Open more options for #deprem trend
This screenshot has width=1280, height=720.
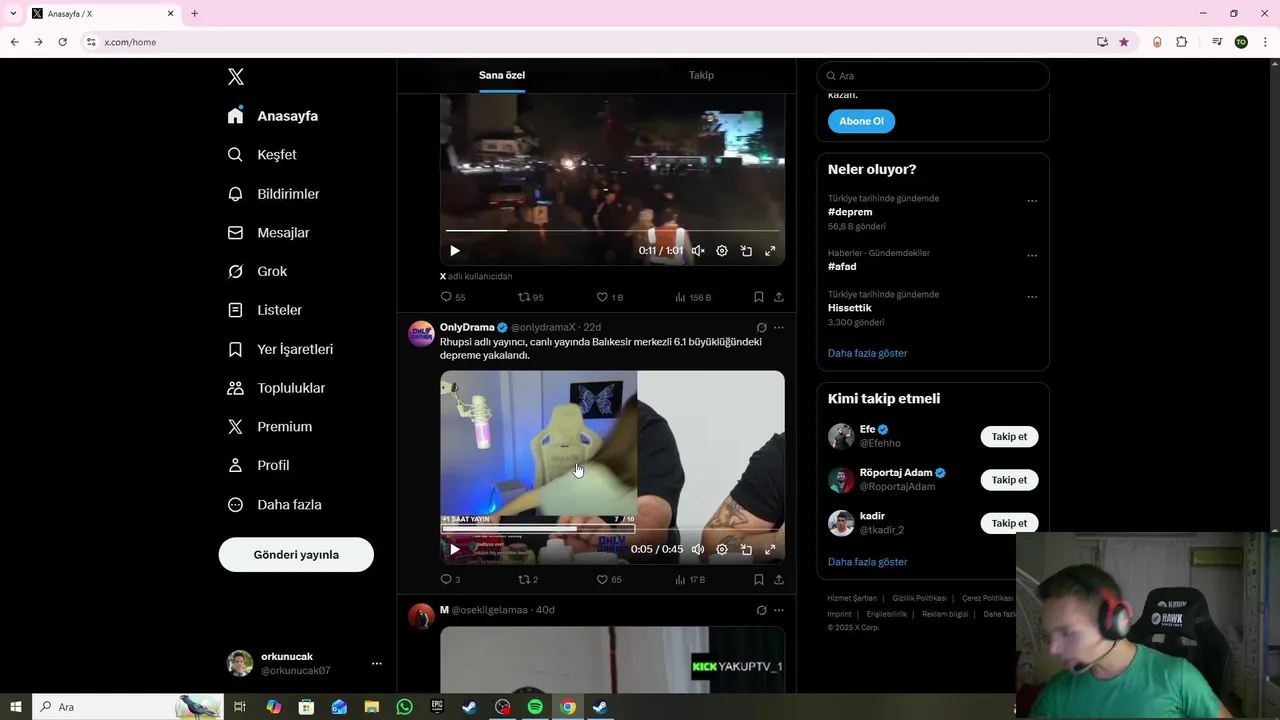(1032, 201)
